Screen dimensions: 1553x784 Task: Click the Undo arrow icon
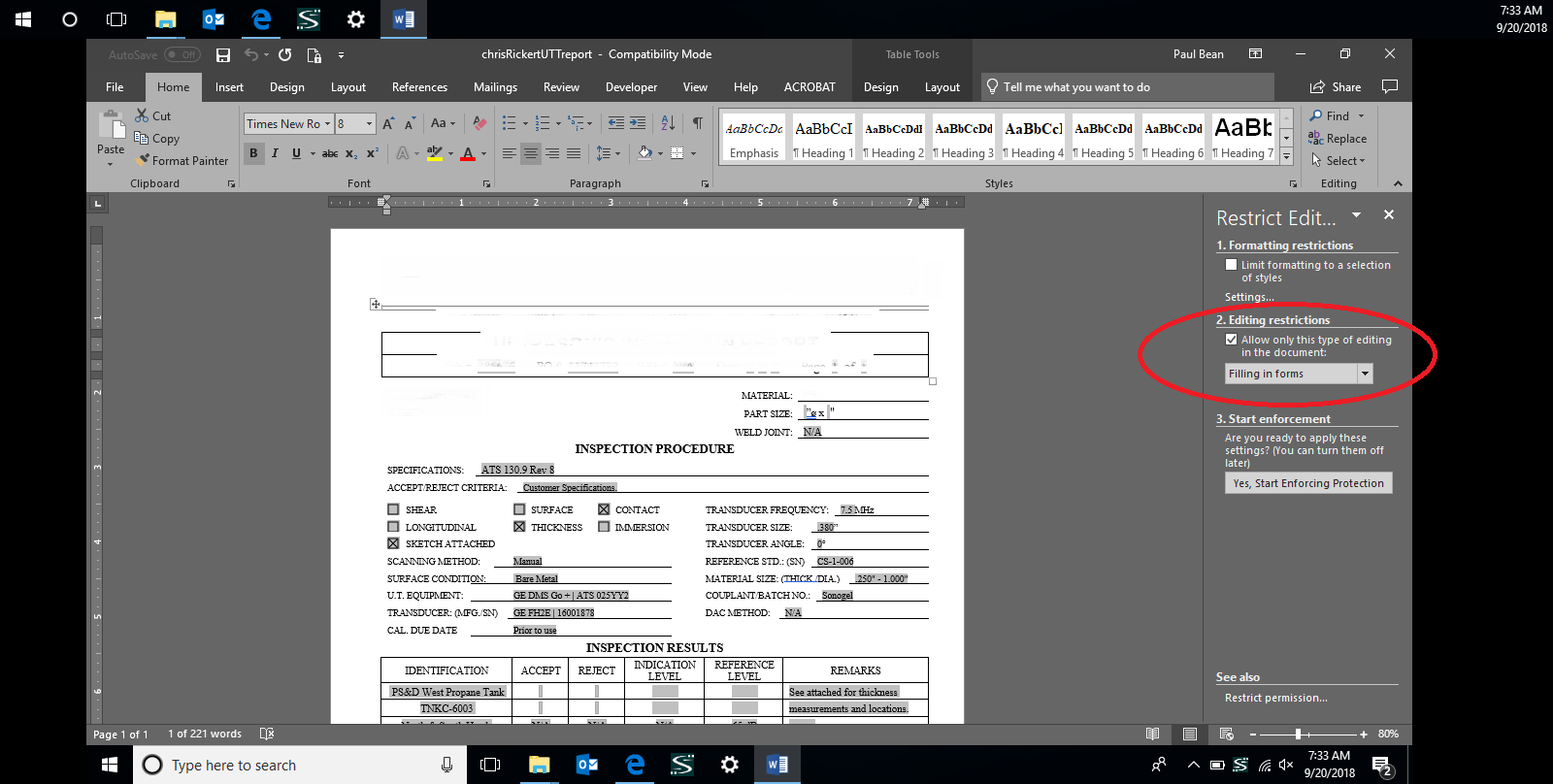coord(251,54)
